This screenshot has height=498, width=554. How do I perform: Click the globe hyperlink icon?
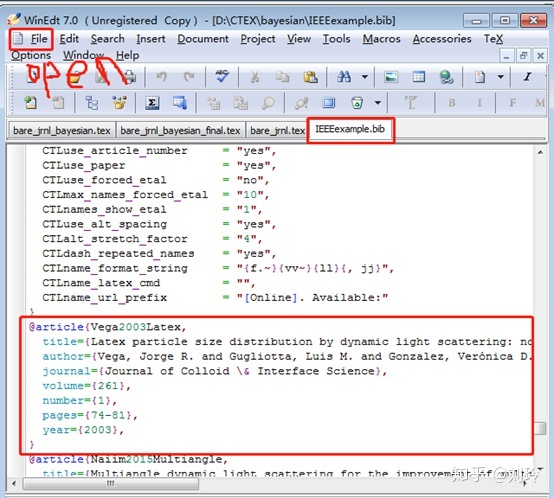coord(447,77)
